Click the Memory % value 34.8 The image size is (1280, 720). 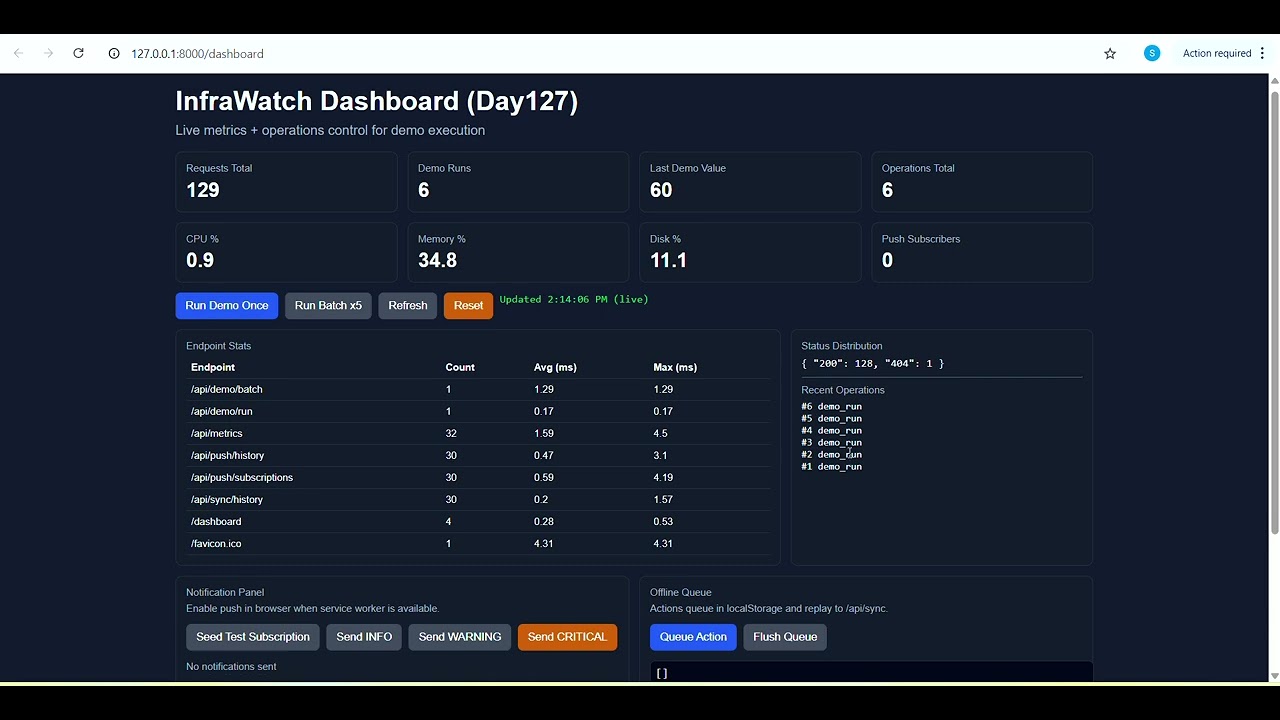pos(437,260)
